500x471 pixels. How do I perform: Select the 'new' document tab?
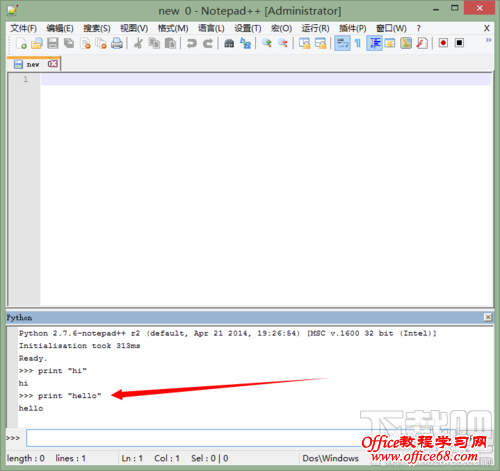point(33,64)
